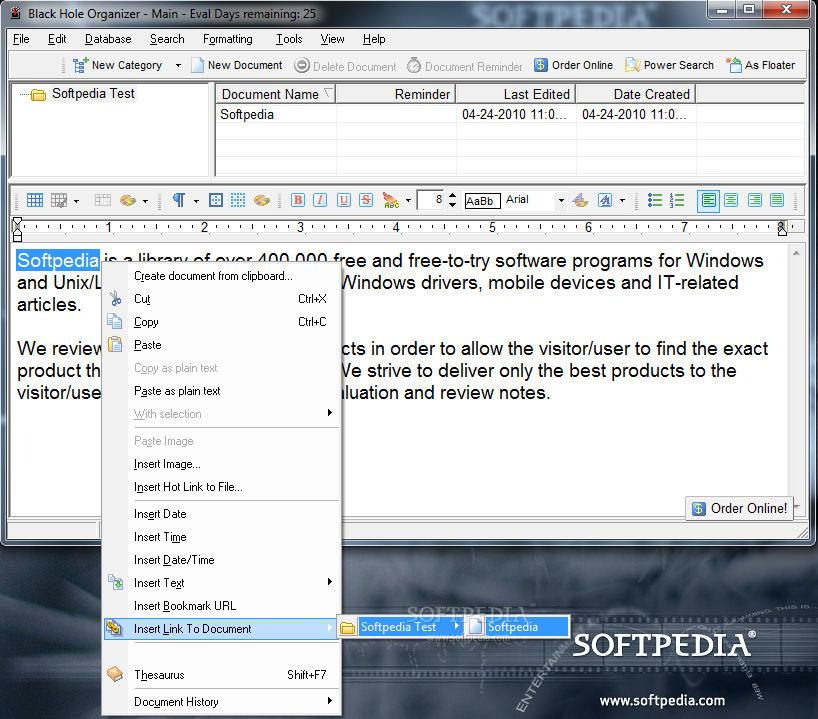Viewport: 818px width, 719px height.
Task: Click the clipboard icon next to Paste
Action: click(115, 344)
